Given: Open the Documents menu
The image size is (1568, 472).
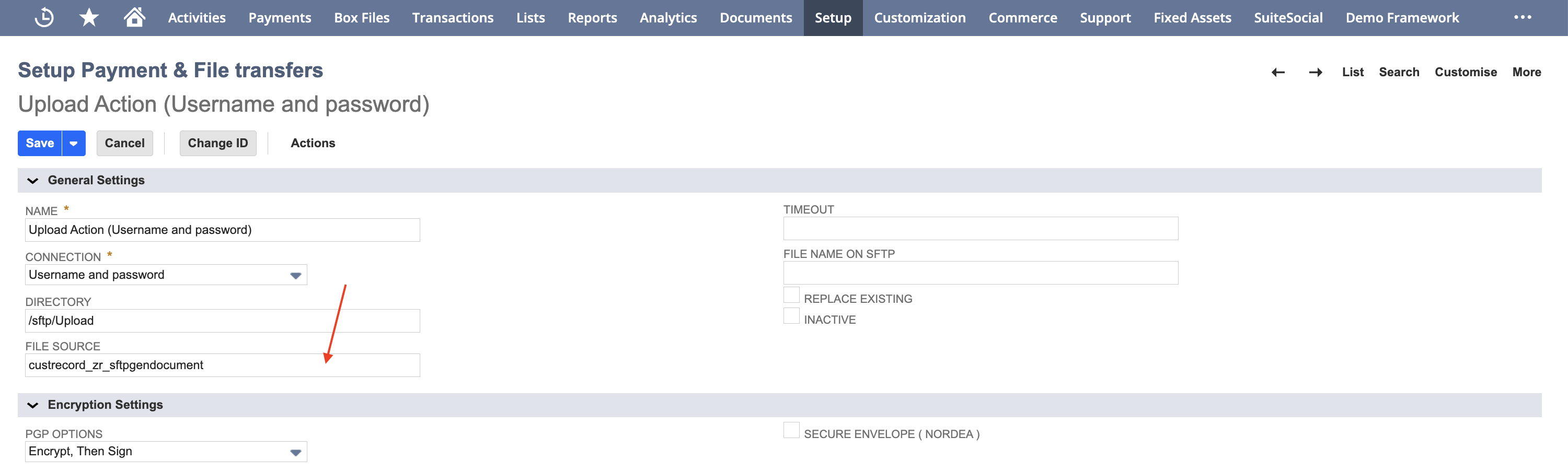Looking at the screenshot, I should (755, 18).
